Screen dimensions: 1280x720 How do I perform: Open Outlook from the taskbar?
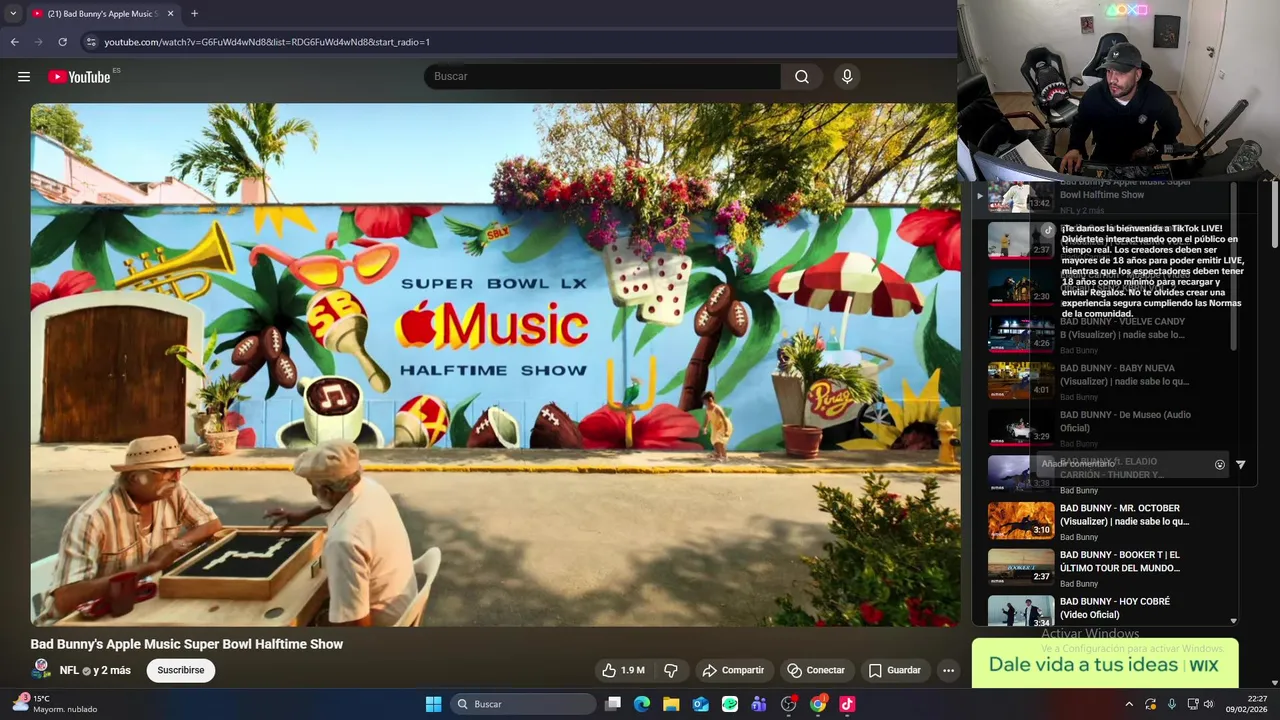(701, 704)
